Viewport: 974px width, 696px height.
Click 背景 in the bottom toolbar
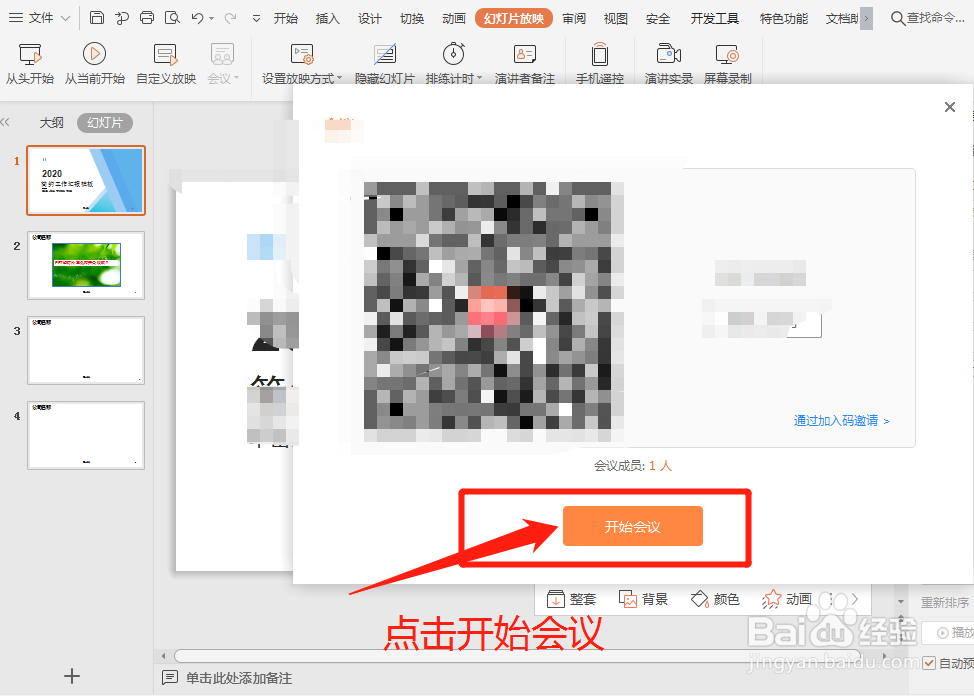pos(644,599)
